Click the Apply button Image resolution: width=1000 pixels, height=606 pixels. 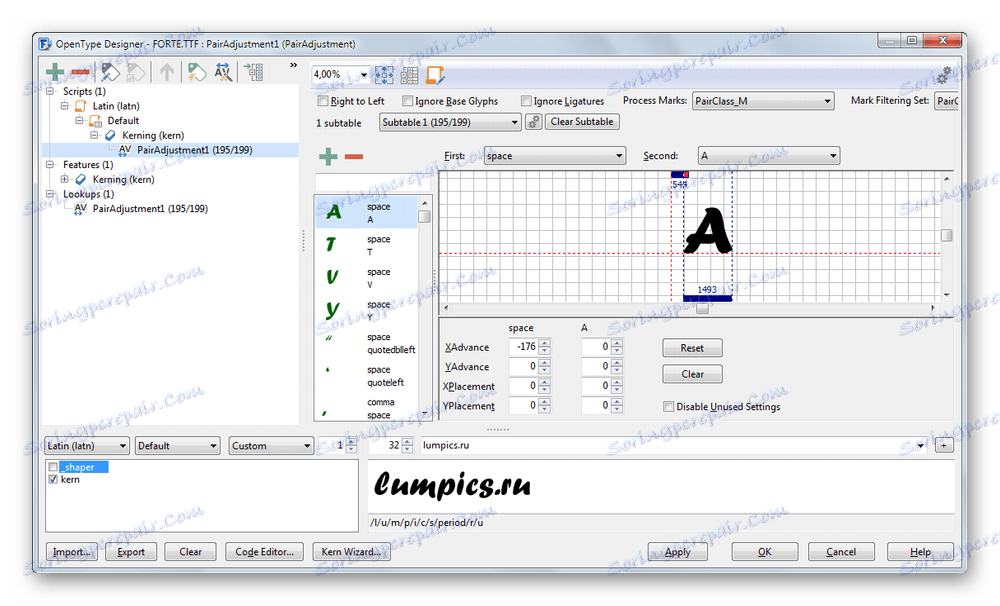[677, 552]
